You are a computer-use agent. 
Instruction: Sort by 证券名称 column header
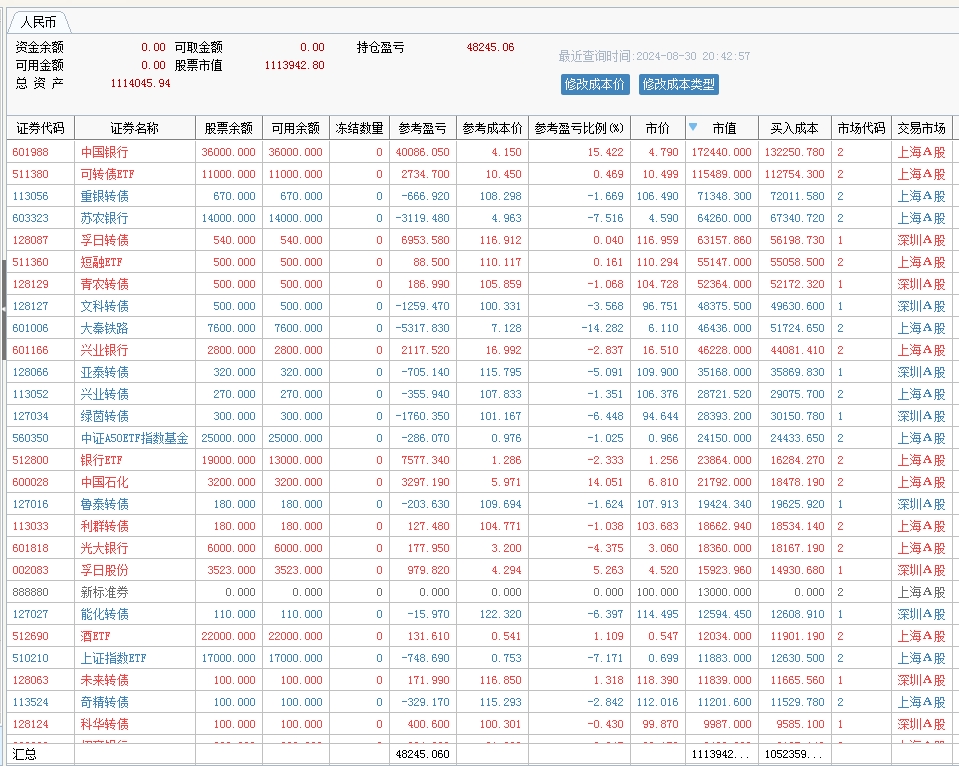[135, 128]
